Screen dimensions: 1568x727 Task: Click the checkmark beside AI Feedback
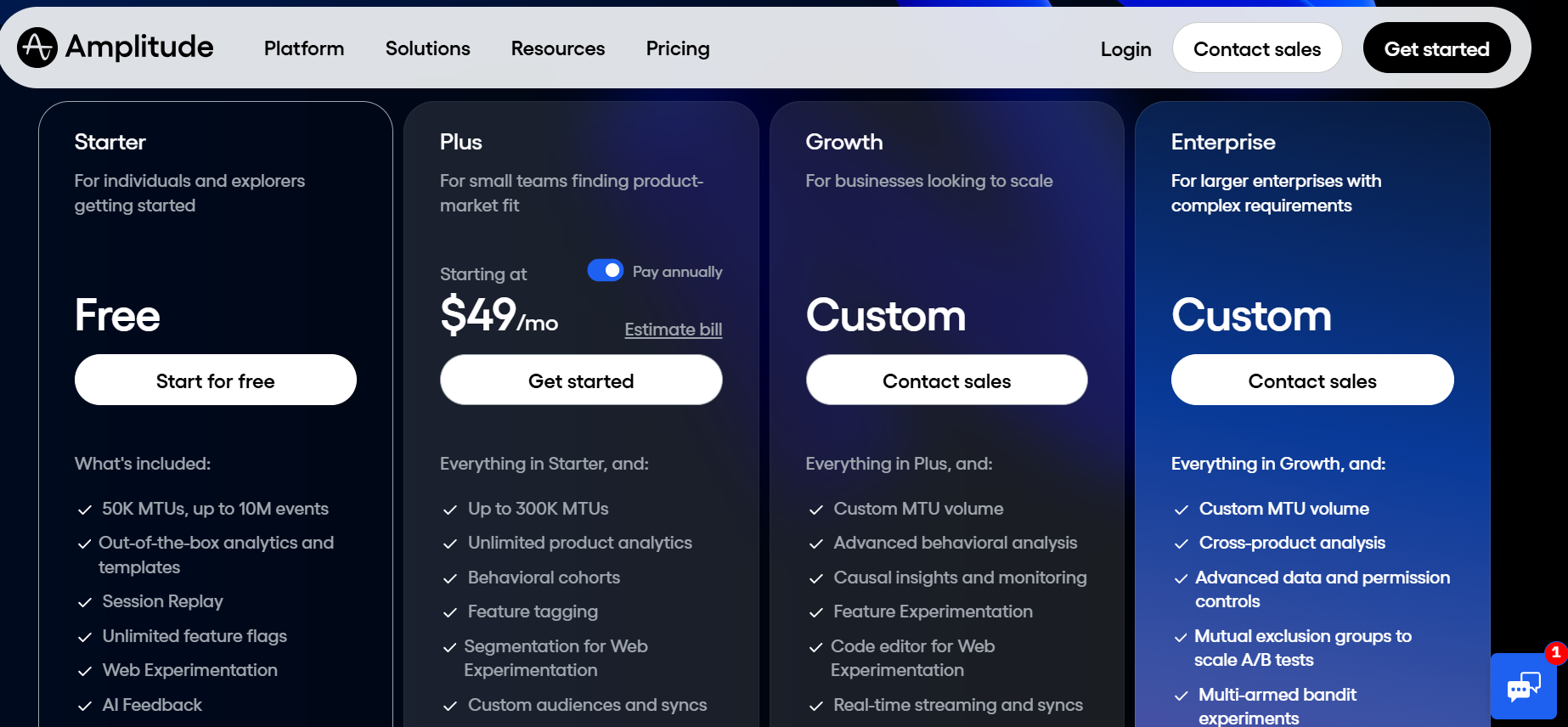(84, 706)
